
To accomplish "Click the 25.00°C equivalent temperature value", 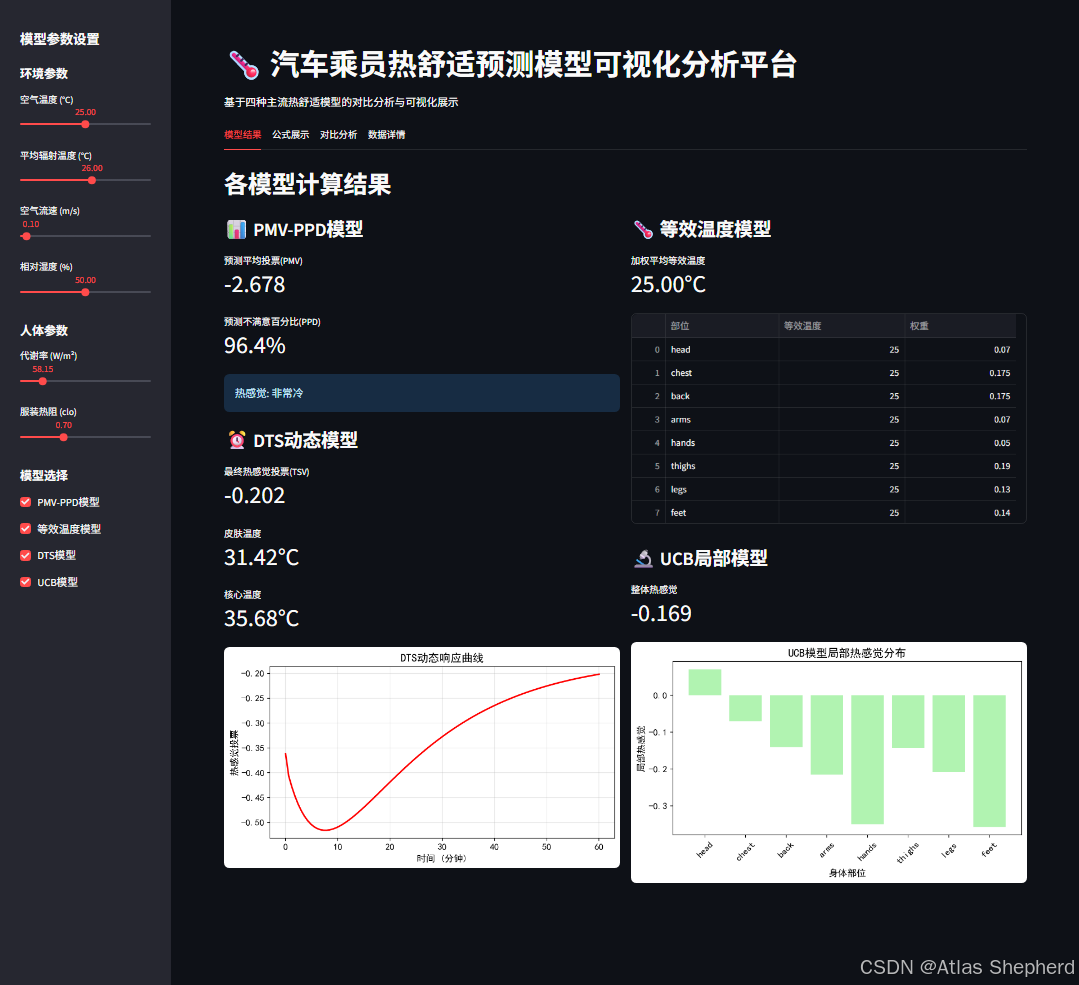I will 668,285.
